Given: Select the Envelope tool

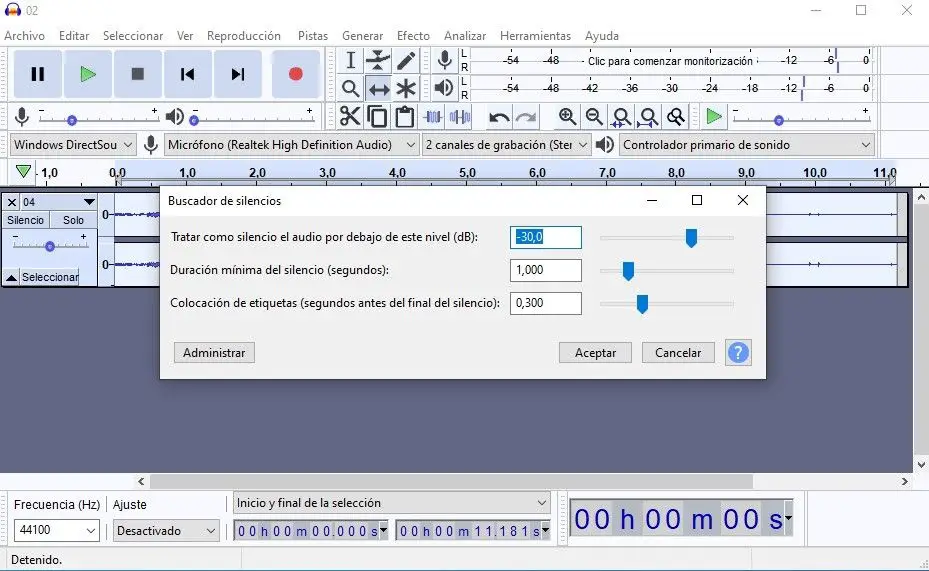Looking at the screenshot, I should (x=378, y=60).
